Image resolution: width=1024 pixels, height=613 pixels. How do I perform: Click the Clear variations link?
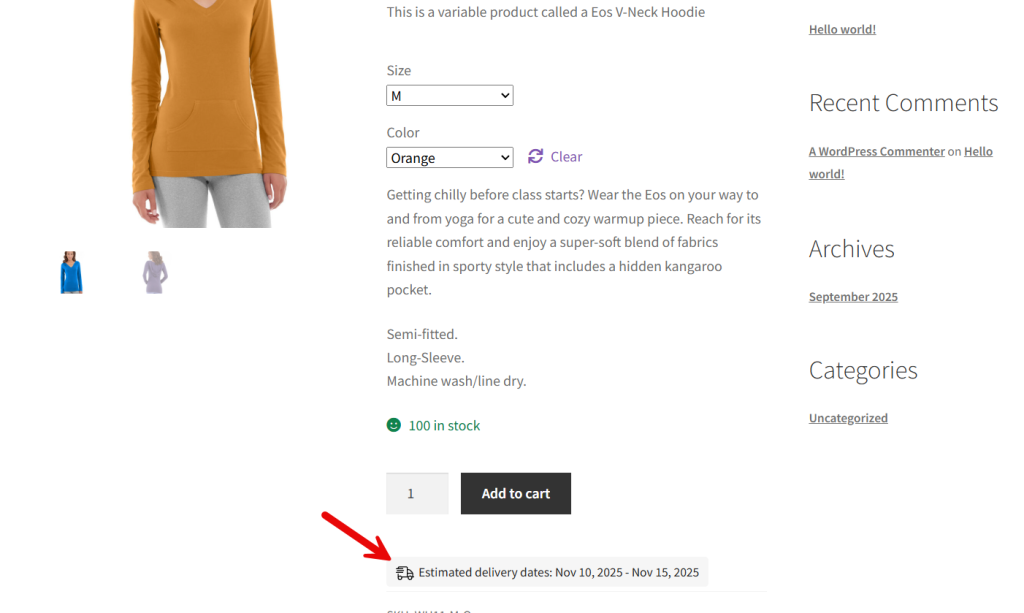tap(565, 156)
